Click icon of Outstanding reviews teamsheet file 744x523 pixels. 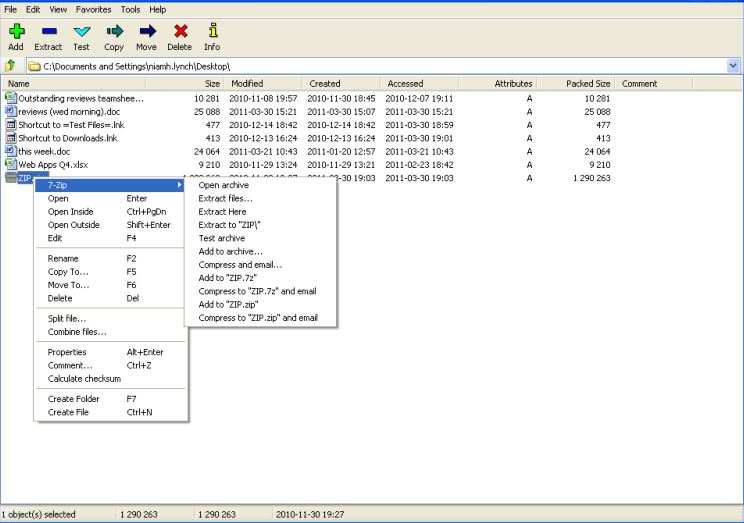pos(10,98)
